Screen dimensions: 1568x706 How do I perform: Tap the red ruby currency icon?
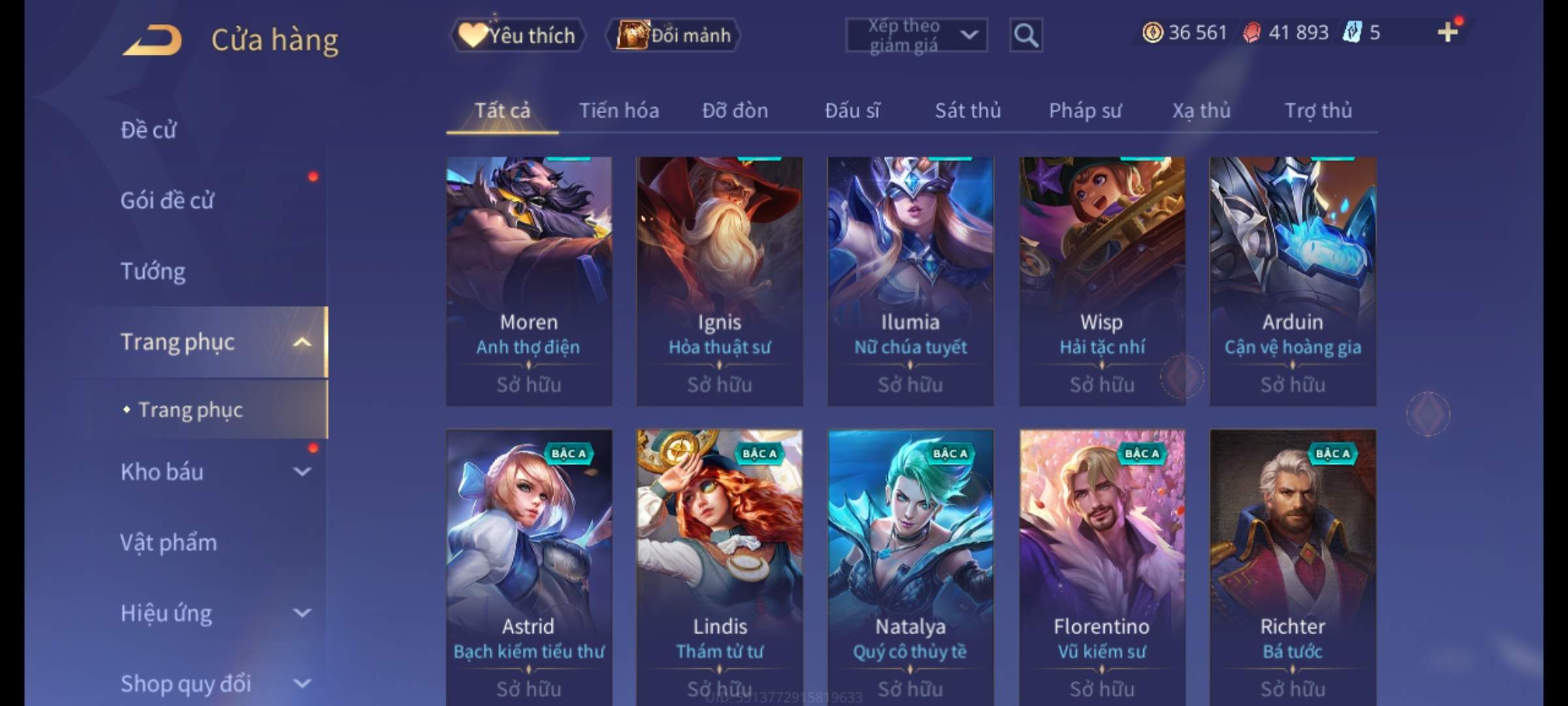coord(1252,33)
